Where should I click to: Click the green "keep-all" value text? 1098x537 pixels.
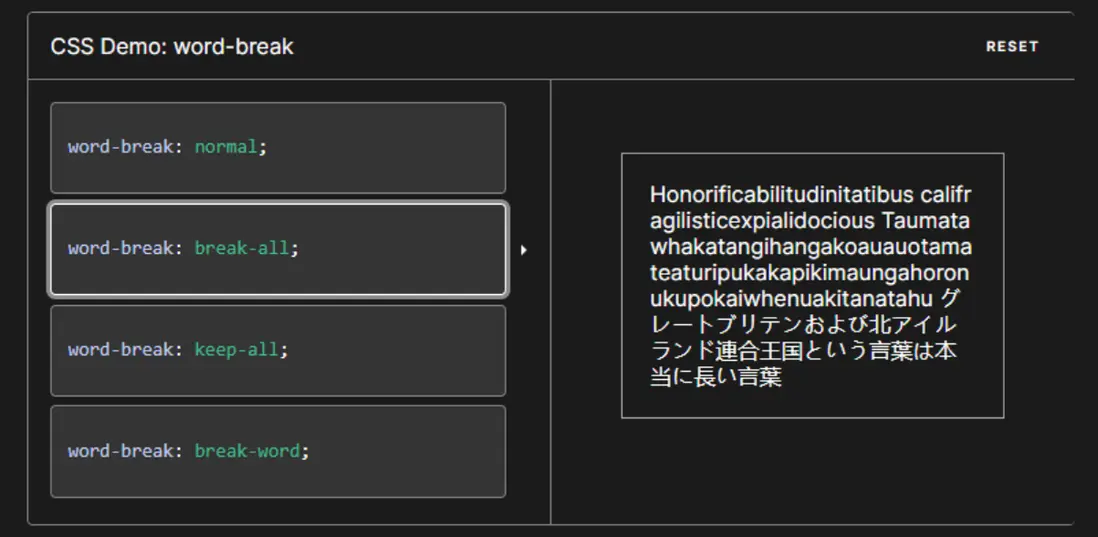click(x=237, y=350)
